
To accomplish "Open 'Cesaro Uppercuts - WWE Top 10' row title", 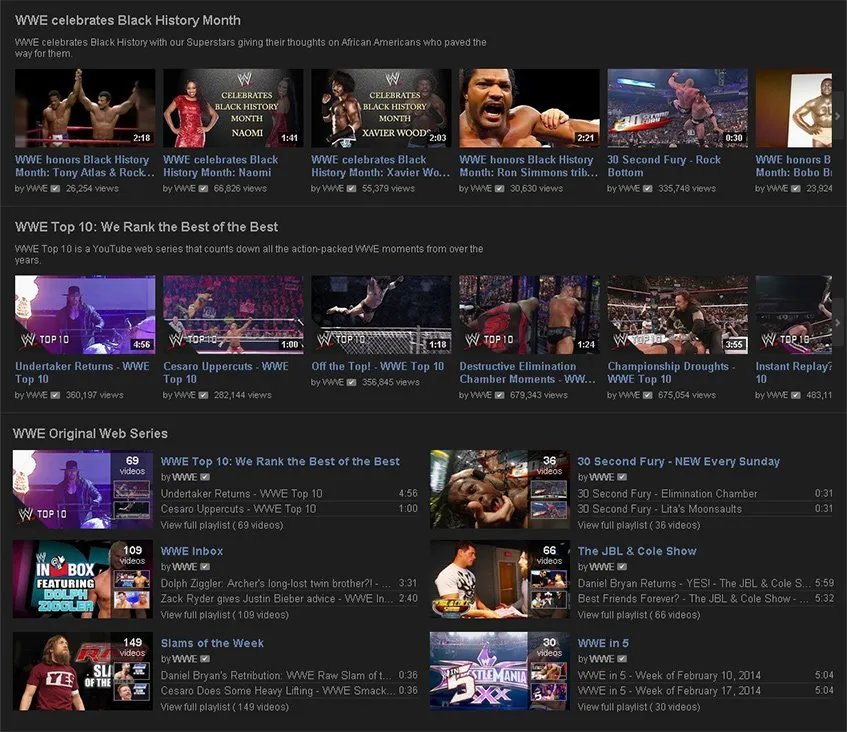I will pyautogui.click(x=226, y=373).
